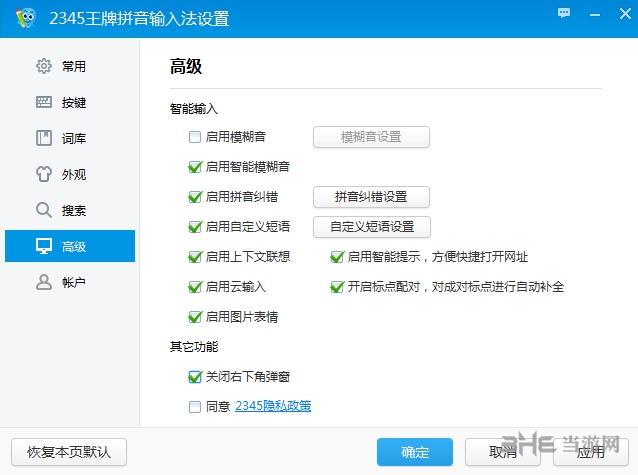Open the 2345隐私政策 link

coord(273,407)
